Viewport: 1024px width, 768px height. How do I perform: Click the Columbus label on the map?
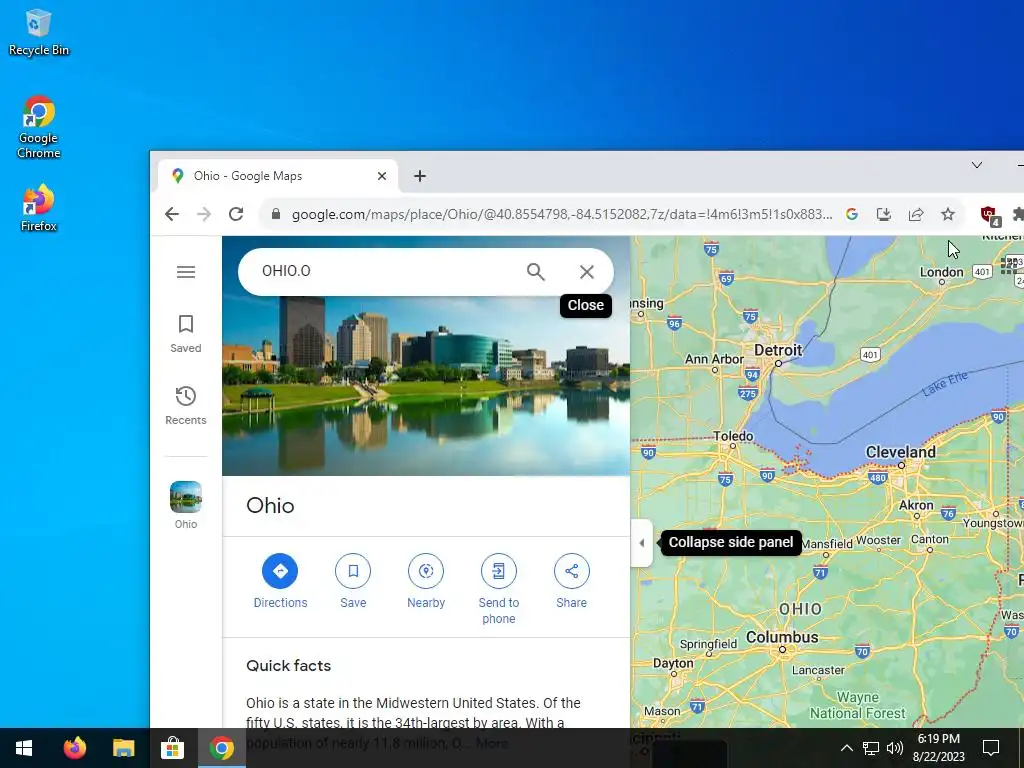(x=782, y=637)
